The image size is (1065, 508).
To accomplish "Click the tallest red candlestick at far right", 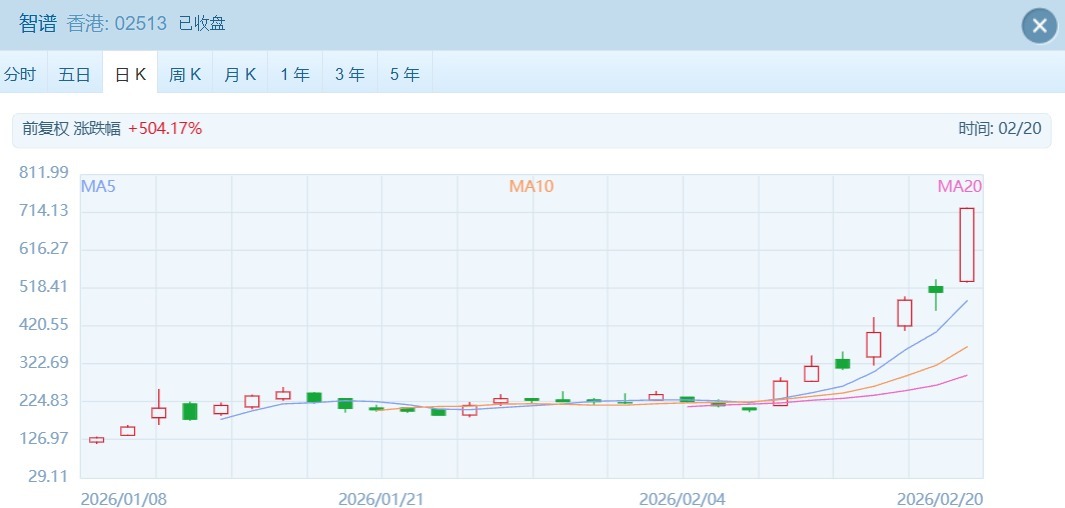I will pyautogui.click(x=967, y=245).
